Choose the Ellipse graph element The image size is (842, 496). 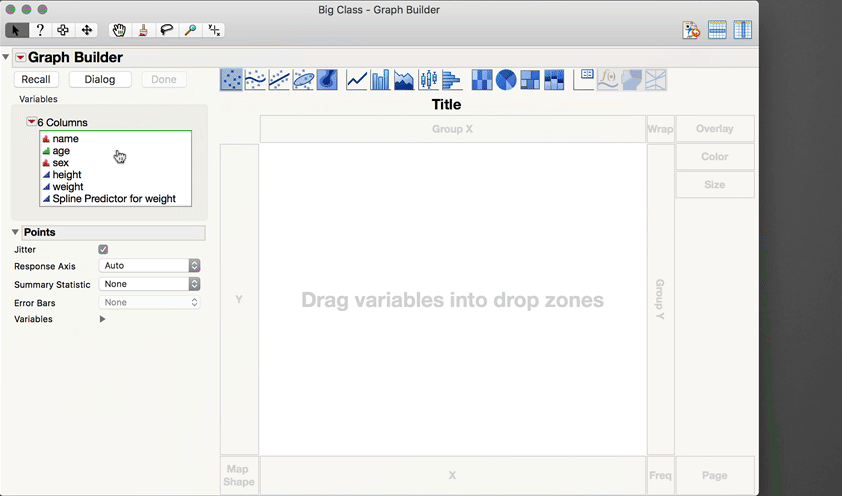click(x=303, y=80)
